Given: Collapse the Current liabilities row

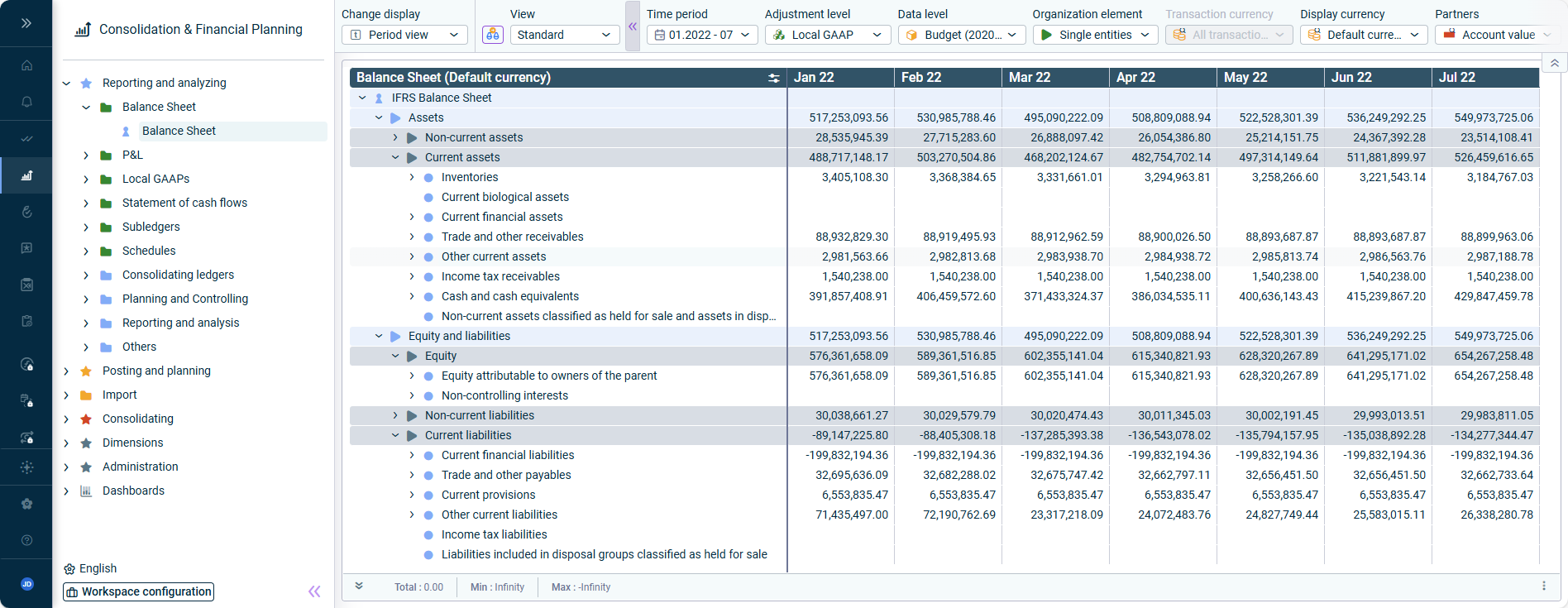Looking at the screenshot, I should pos(395,435).
